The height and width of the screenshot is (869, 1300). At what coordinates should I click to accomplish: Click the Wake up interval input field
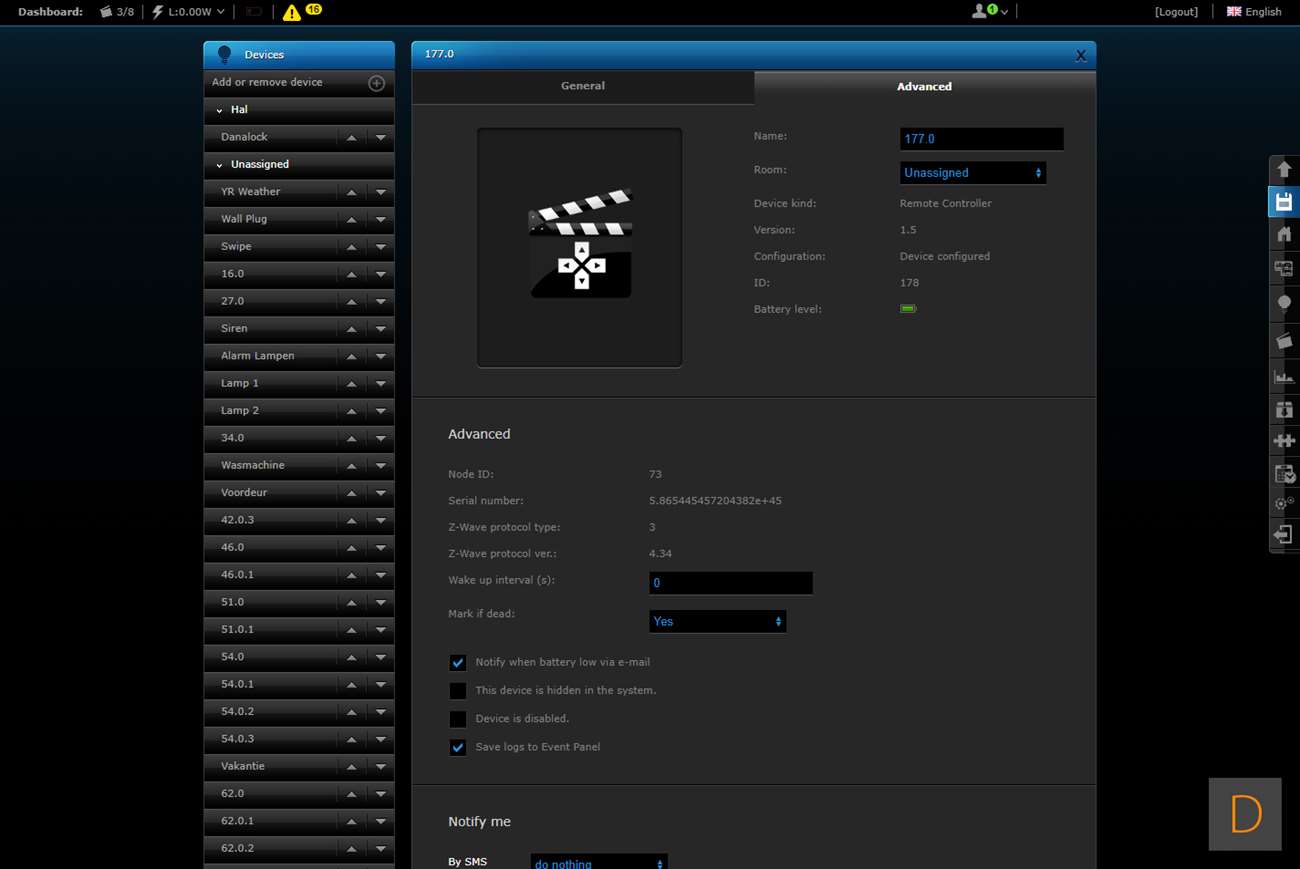pos(730,583)
